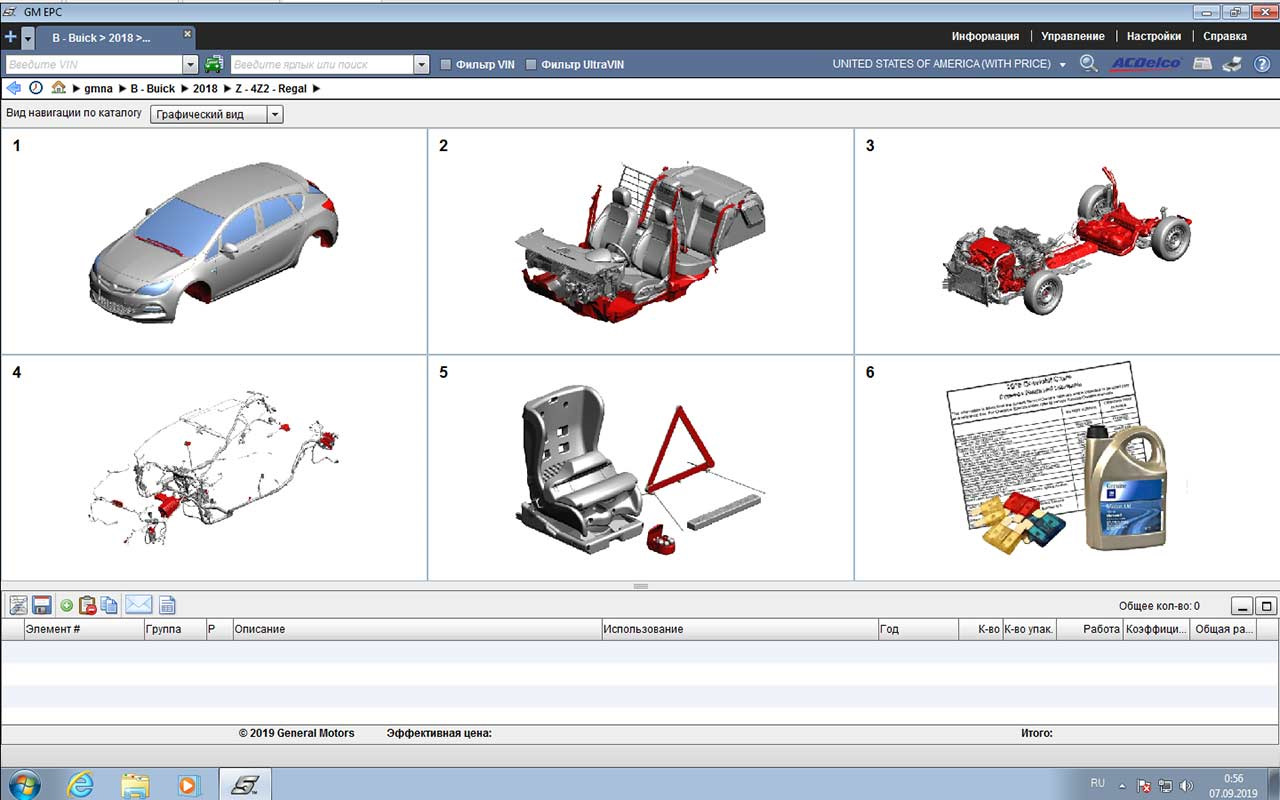Viewport: 1280px width, 800px height.
Task: Click the 'Использование' column header
Action: [740, 629]
